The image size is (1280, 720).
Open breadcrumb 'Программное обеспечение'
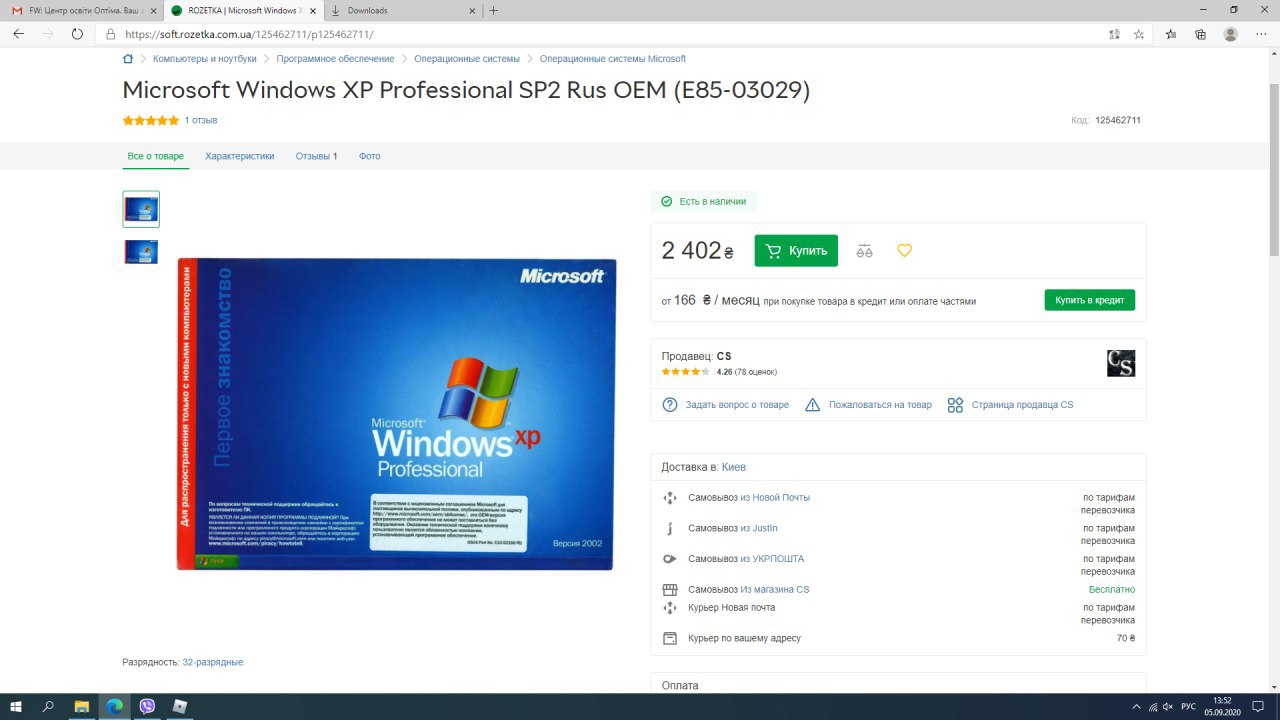[x=336, y=59]
